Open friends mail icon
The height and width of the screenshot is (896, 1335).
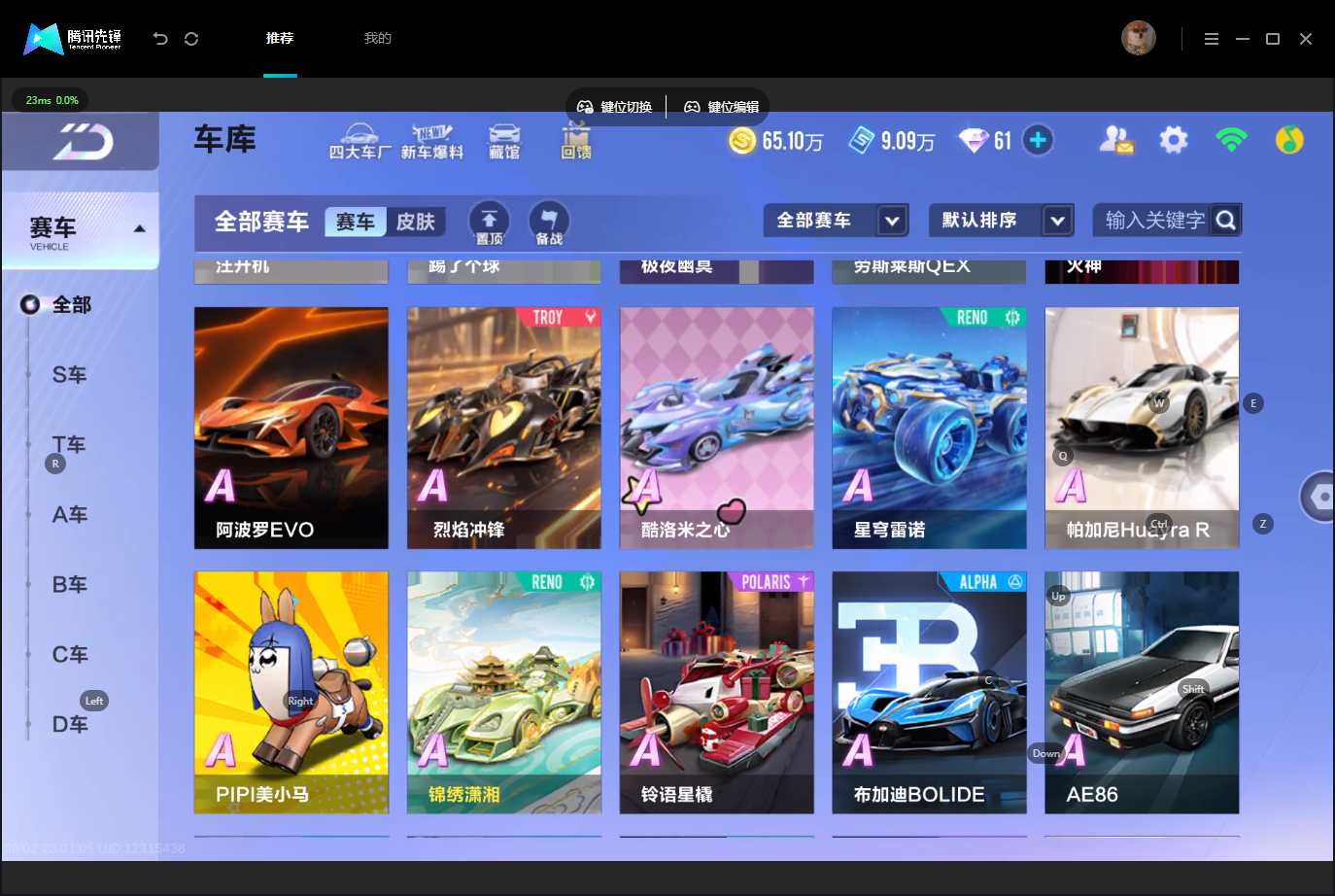pyautogui.click(x=1116, y=140)
